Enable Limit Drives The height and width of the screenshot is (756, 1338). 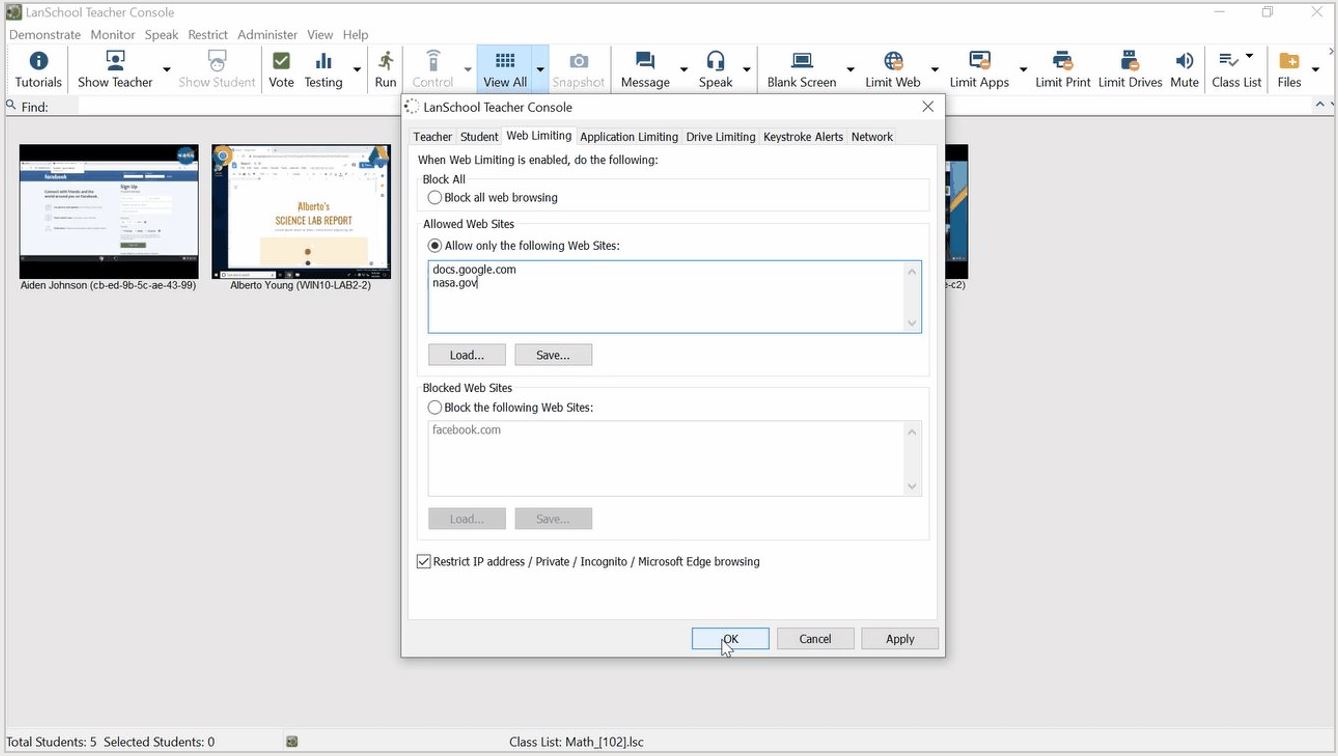click(1130, 70)
